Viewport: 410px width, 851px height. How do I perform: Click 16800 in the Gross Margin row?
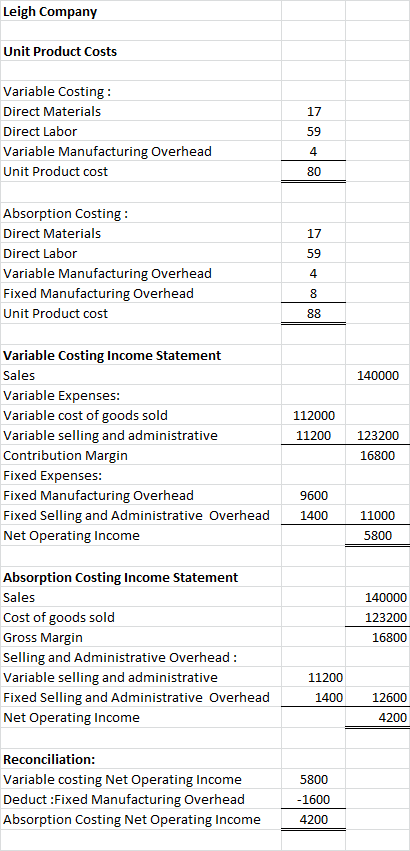coord(389,638)
